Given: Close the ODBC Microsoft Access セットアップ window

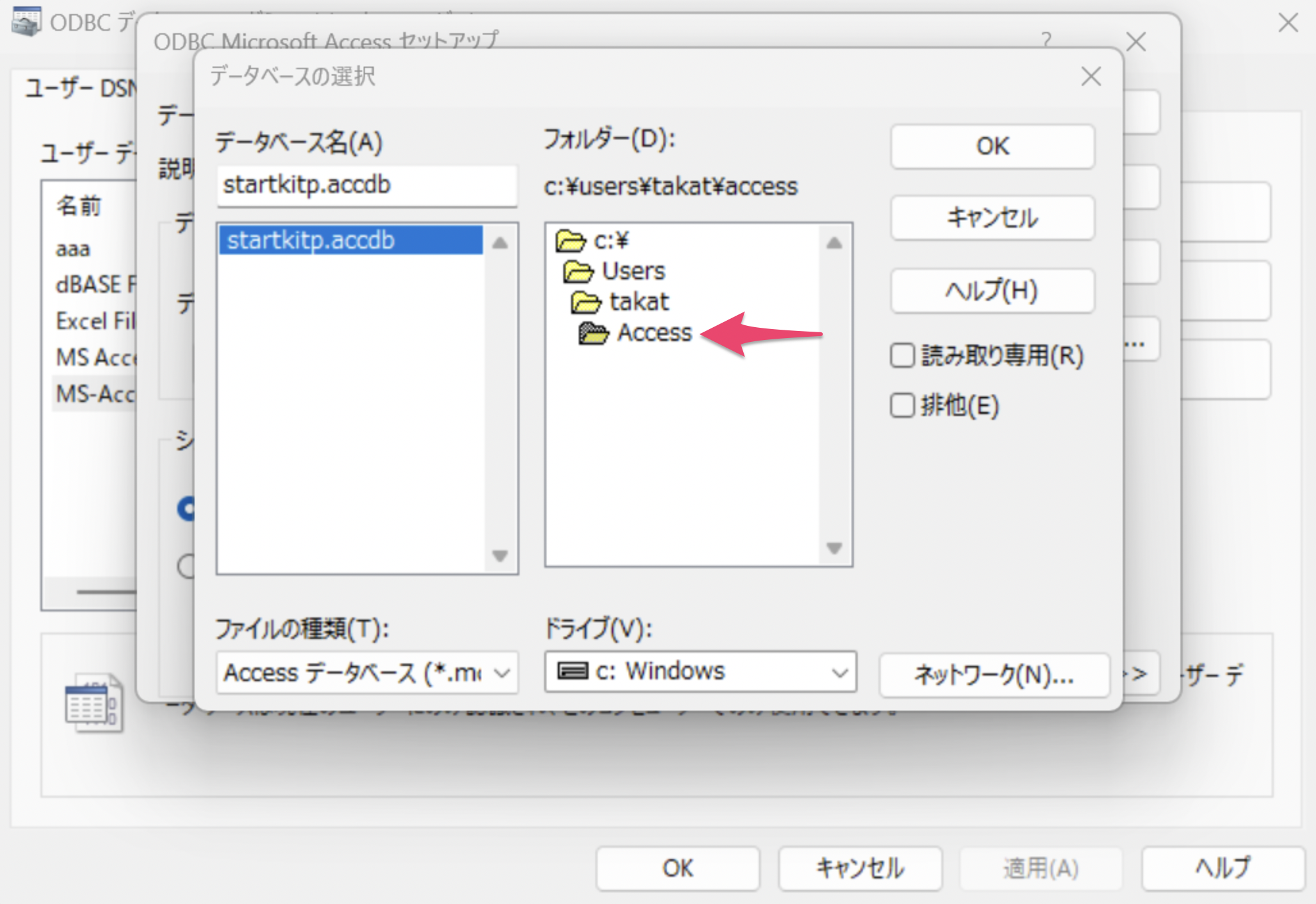Looking at the screenshot, I should 1135,42.
